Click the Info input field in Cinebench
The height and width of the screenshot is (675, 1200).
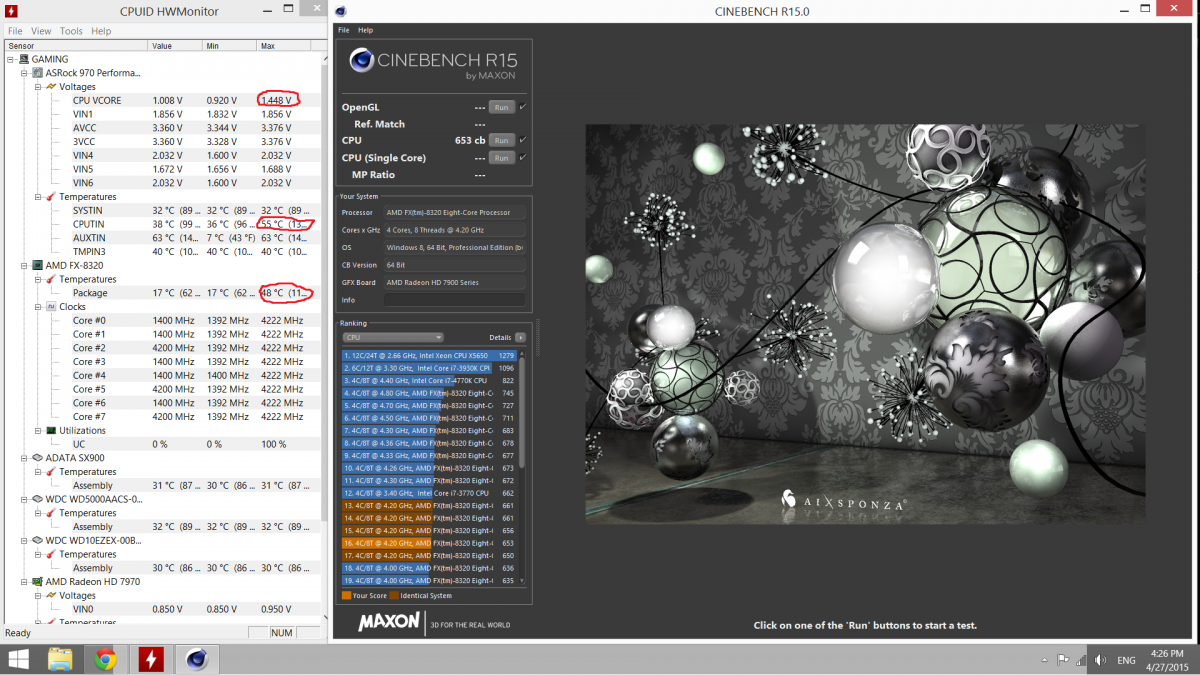[x=454, y=300]
